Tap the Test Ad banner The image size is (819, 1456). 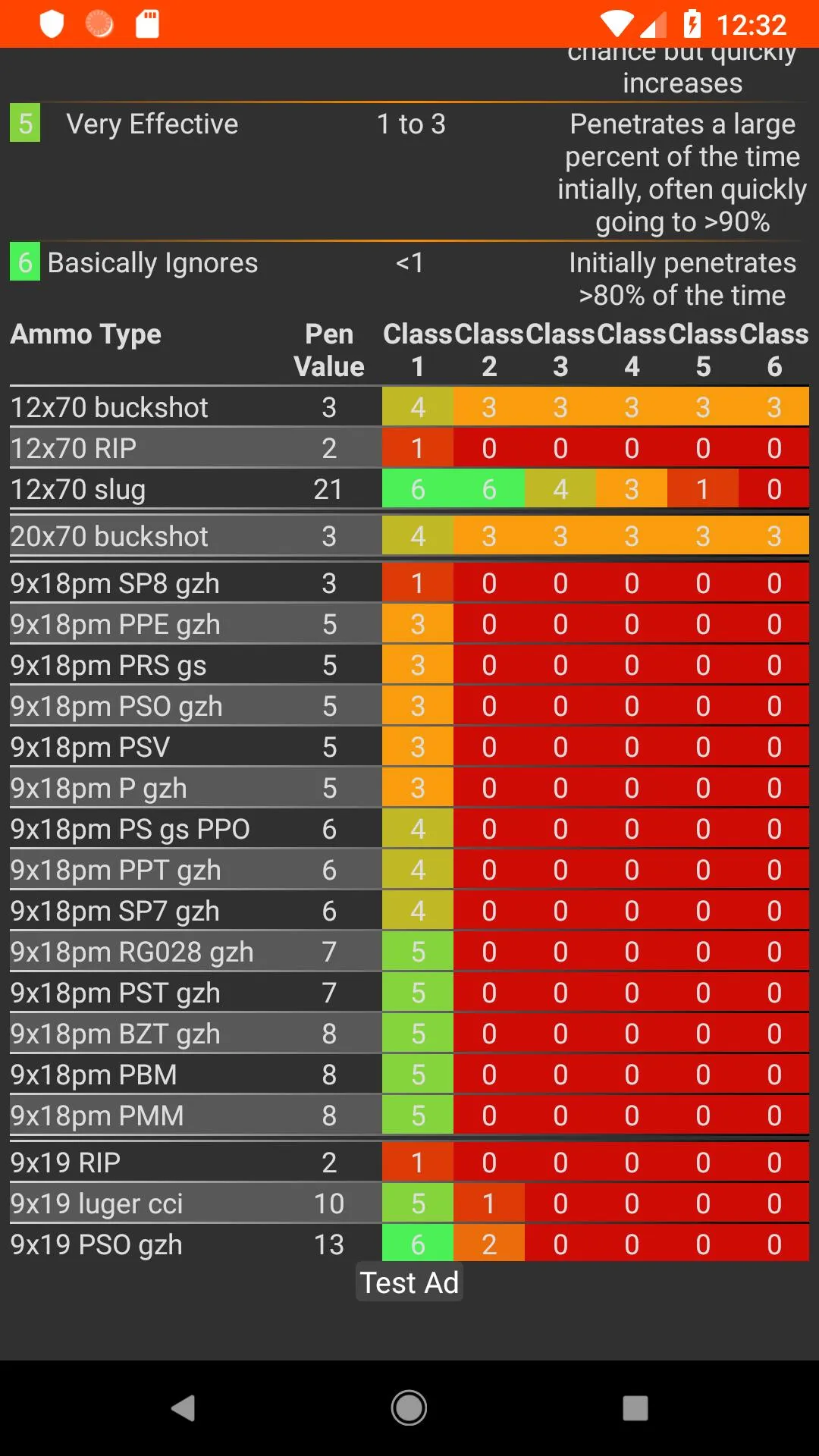[409, 1282]
